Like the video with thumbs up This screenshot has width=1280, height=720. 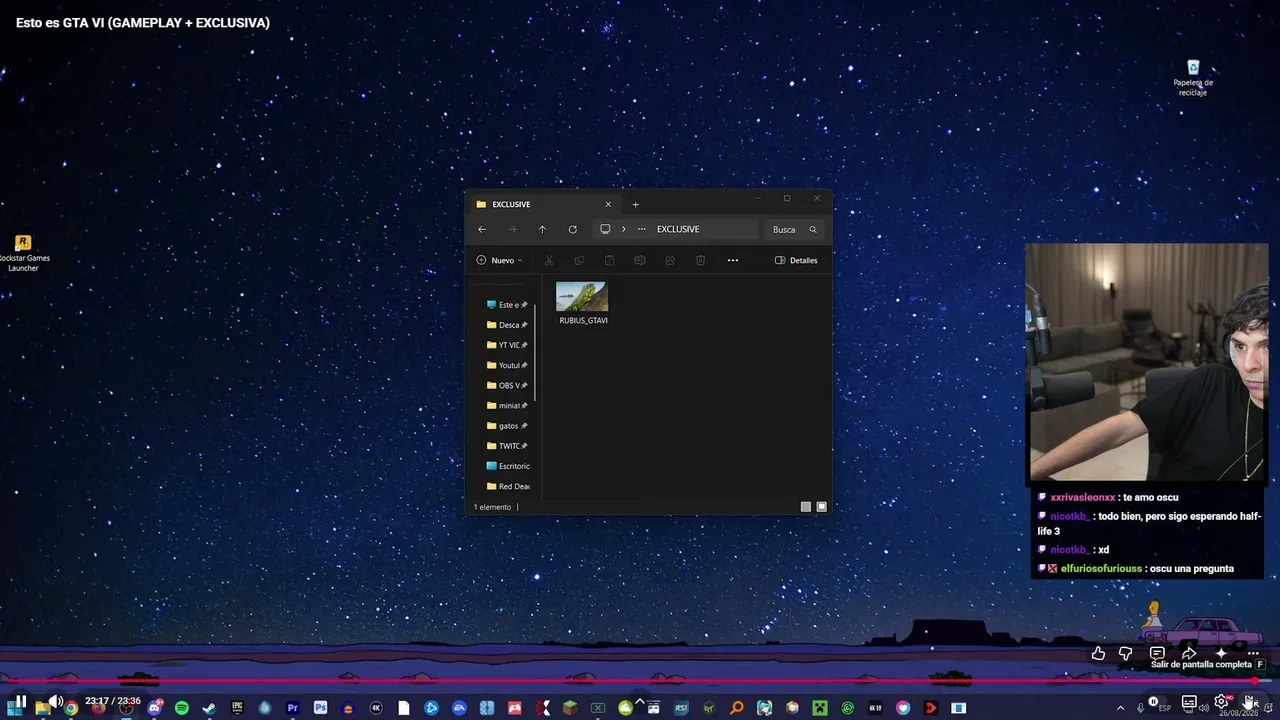click(1098, 653)
